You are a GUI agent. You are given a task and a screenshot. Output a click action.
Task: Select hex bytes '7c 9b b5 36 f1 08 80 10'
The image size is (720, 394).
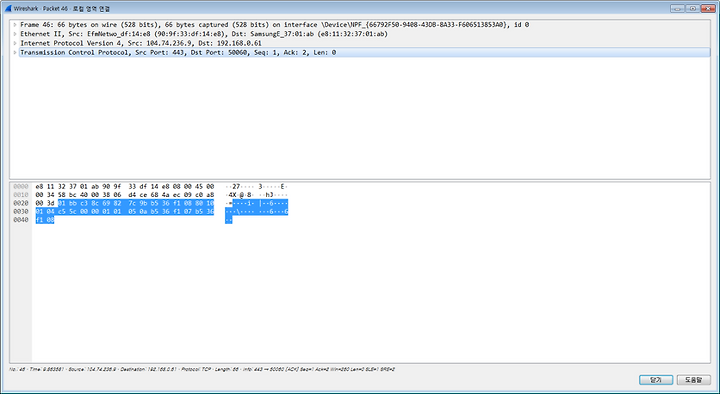coord(171,203)
